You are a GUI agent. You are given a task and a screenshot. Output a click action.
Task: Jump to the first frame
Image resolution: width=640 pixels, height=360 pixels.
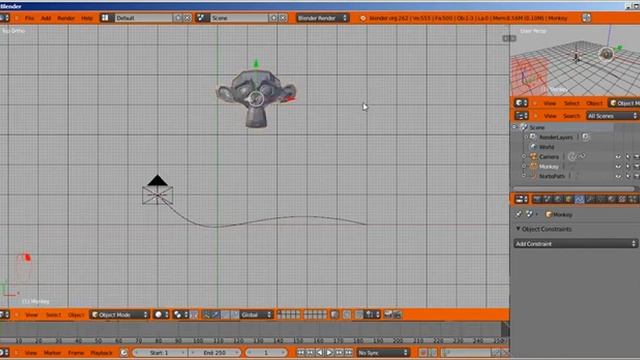click(301, 353)
